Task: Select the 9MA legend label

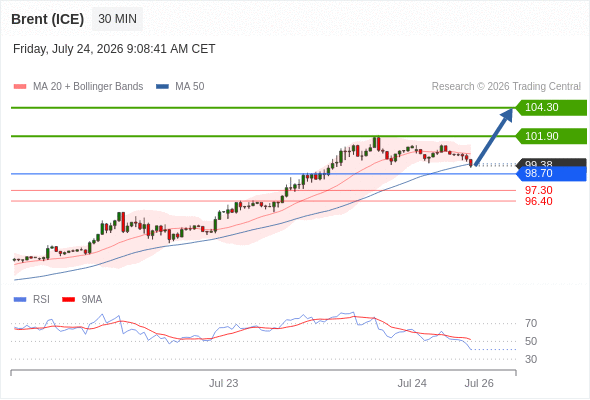Action: pos(92,300)
